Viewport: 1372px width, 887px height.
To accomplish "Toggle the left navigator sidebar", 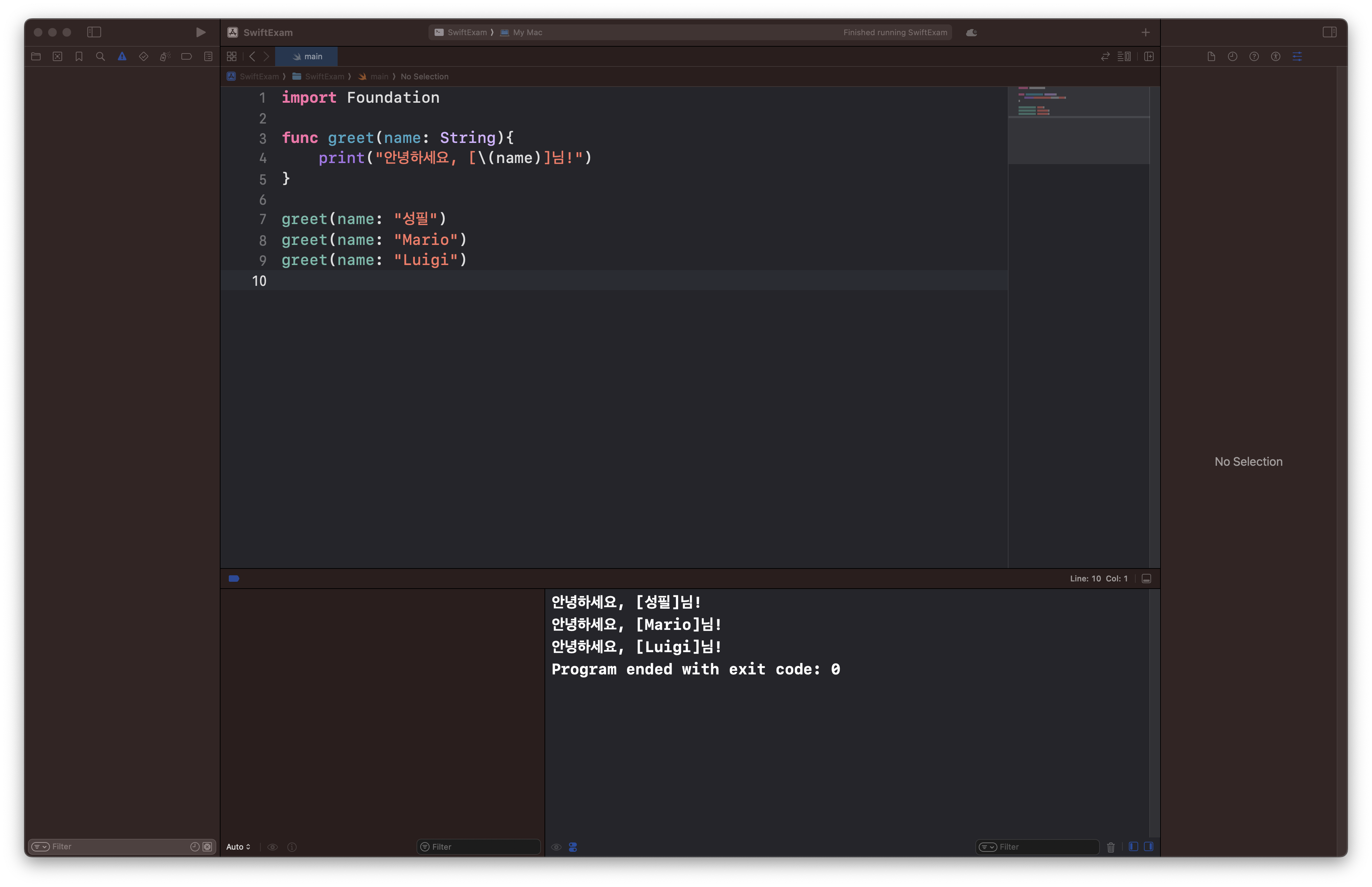I will click(x=94, y=32).
